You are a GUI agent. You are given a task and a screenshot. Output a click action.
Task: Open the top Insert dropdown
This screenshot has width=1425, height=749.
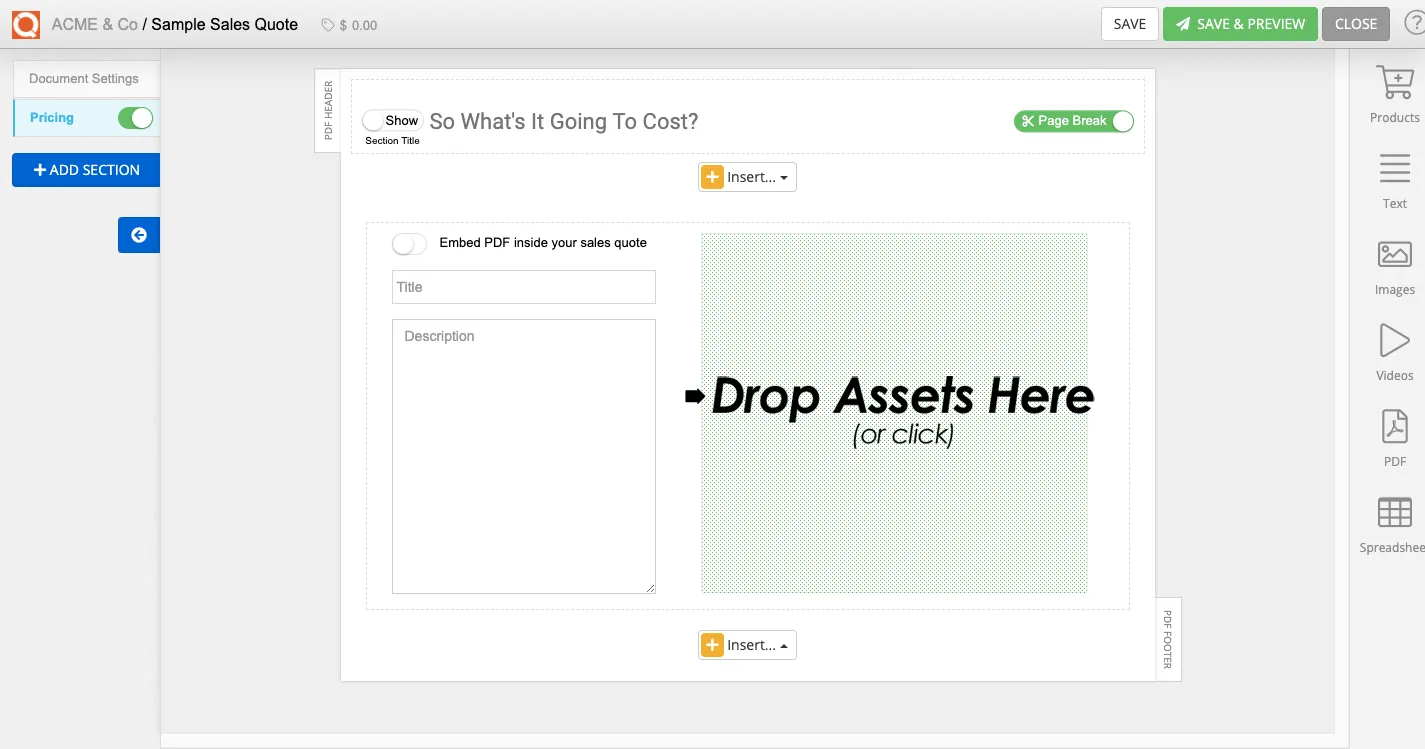tap(747, 176)
